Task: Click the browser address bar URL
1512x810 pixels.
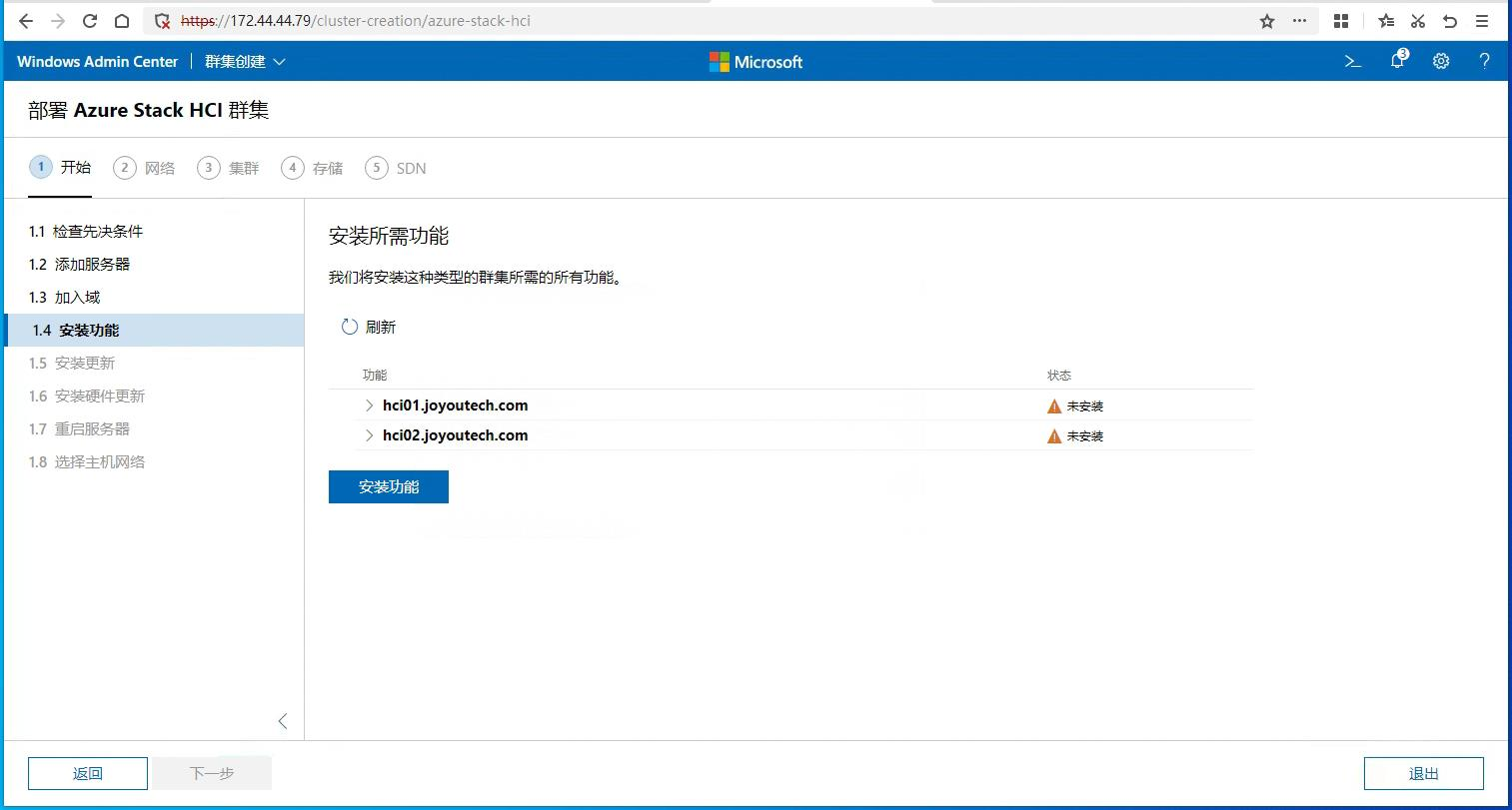Action: point(356,21)
